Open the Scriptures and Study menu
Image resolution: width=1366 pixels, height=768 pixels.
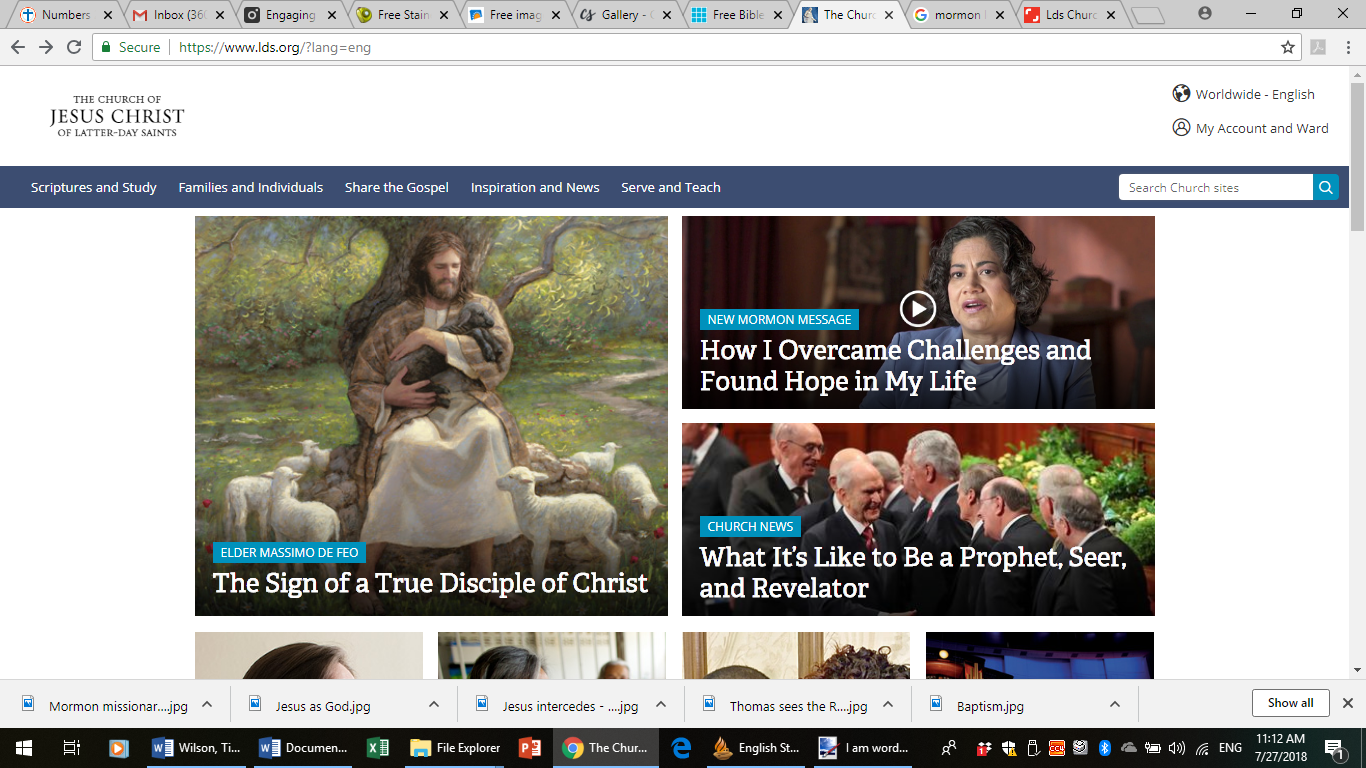coord(93,187)
